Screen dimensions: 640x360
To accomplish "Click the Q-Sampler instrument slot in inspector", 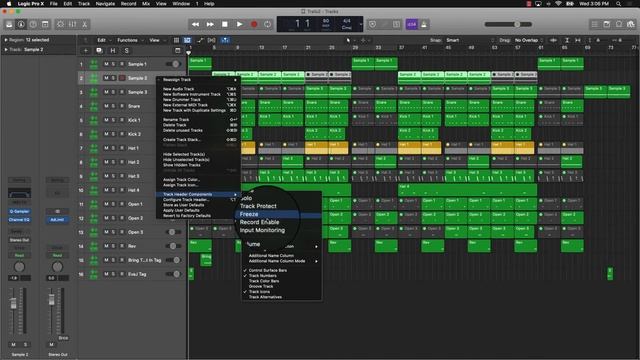I will pos(19,211).
